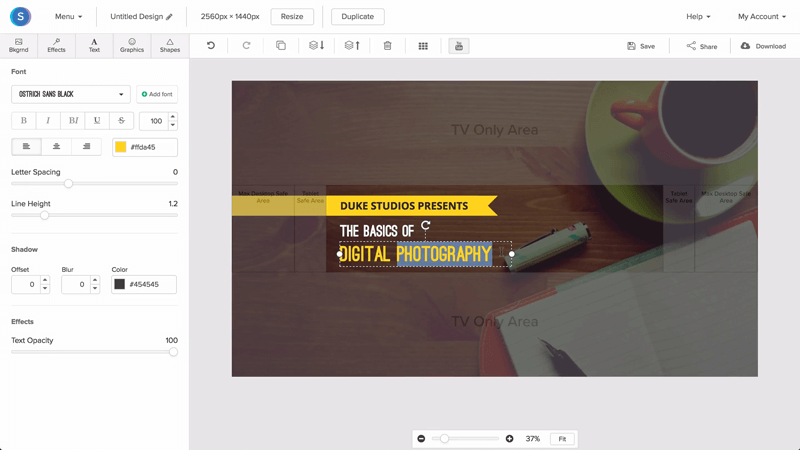Click the redo arrow icon
The width and height of the screenshot is (800, 450).
[246, 45]
